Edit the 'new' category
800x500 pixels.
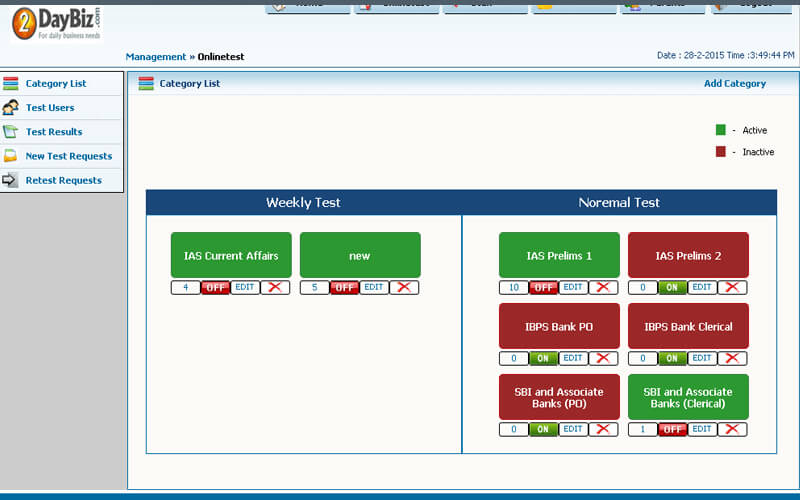tap(374, 287)
